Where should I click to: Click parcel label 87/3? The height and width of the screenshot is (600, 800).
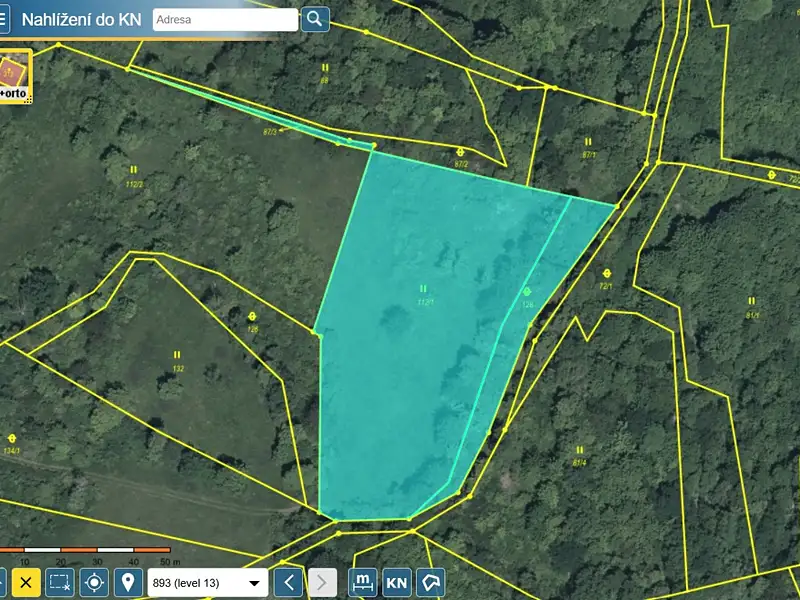270,132
